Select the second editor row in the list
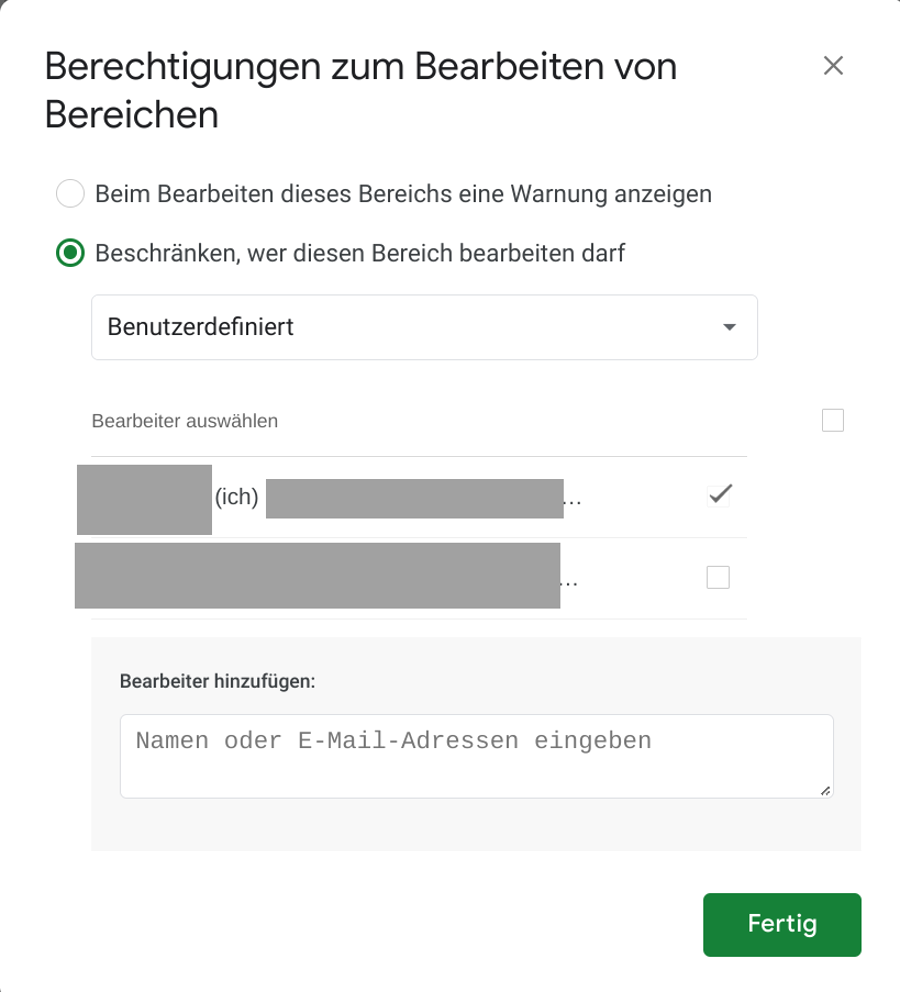900x992 pixels. (350, 577)
